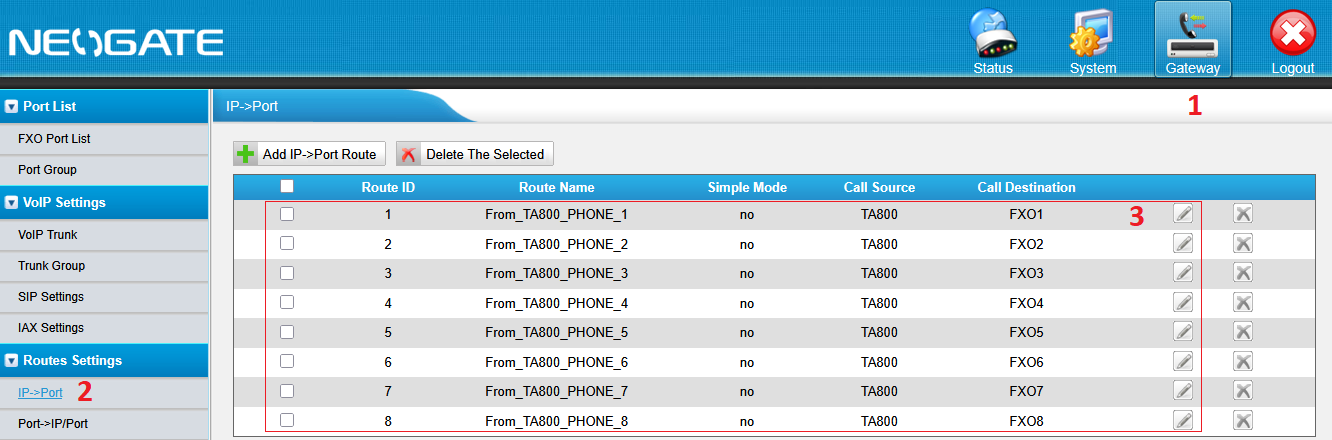
Task: Open the Status page icon
Action: coord(993,42)
